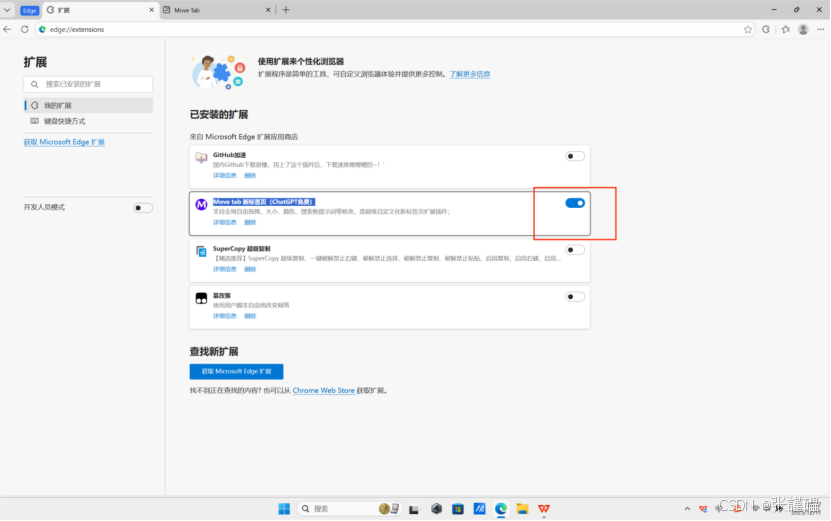Click the 查找新扩展 heading
The height and width of the screenshot is (521, 831).
click(214, 351)
